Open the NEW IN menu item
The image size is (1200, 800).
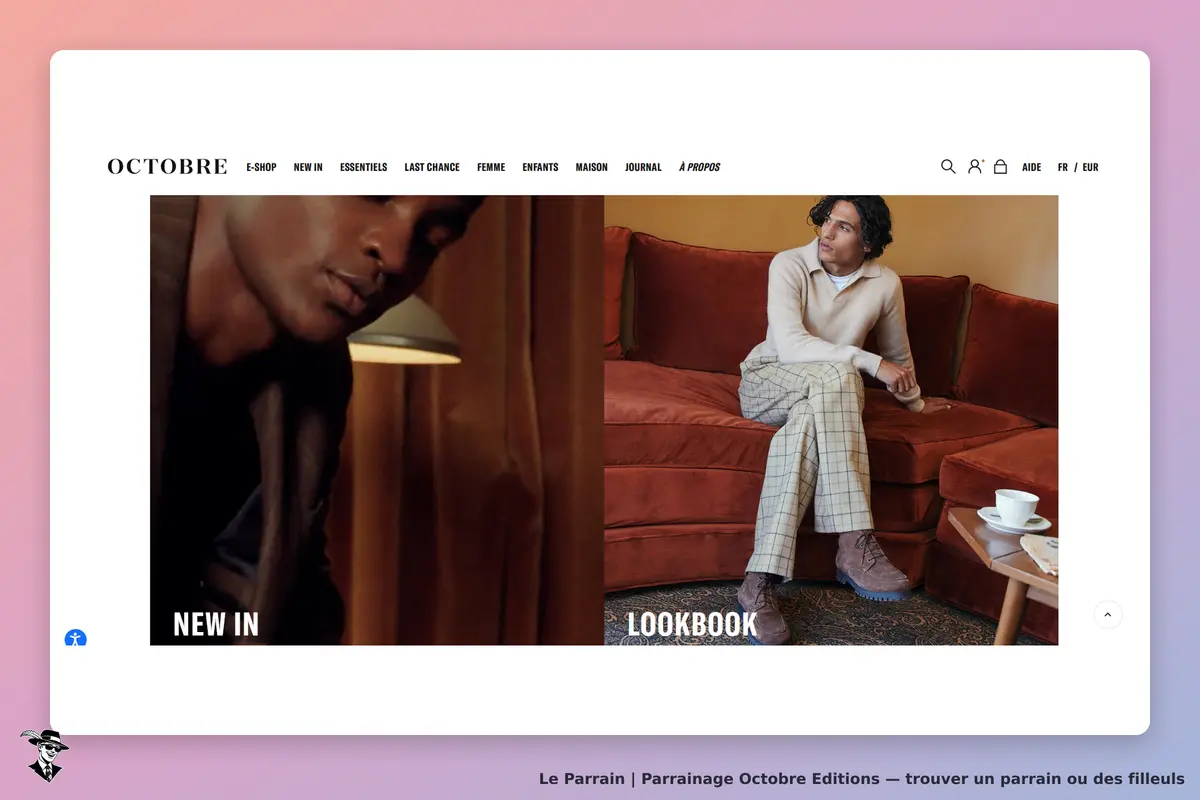308,167
